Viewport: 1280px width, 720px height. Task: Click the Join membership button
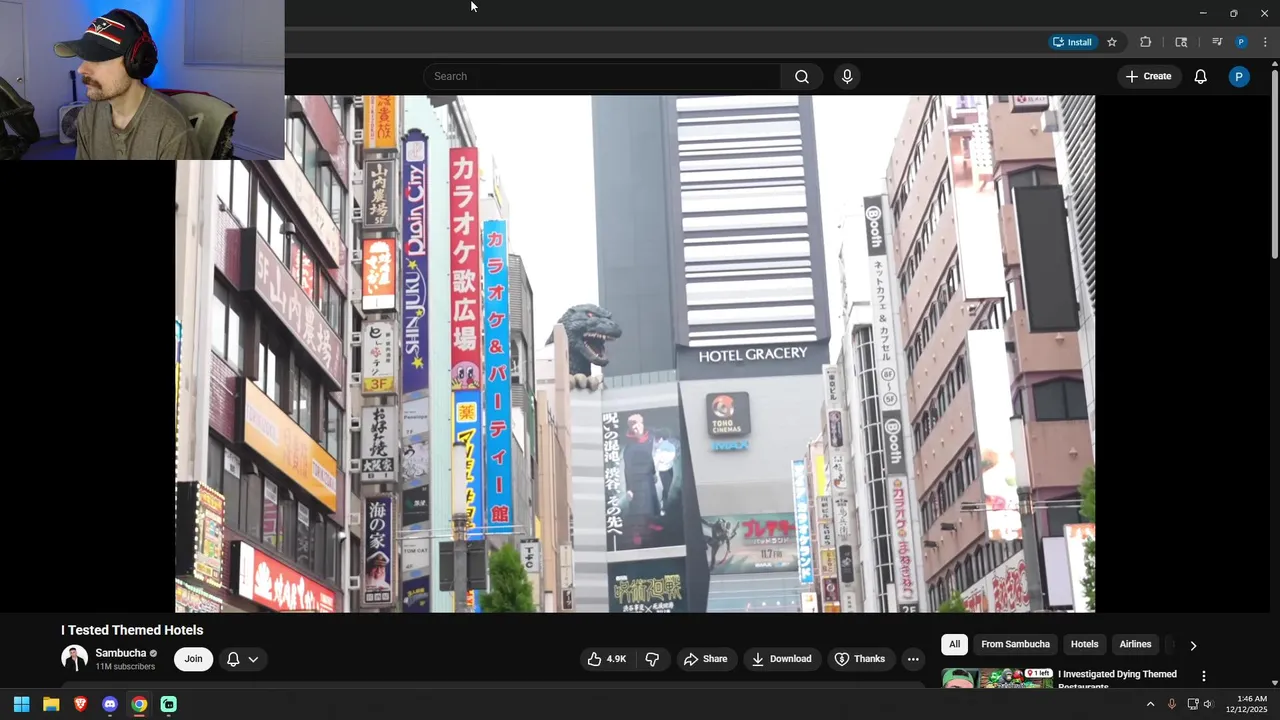pos(193,659)
